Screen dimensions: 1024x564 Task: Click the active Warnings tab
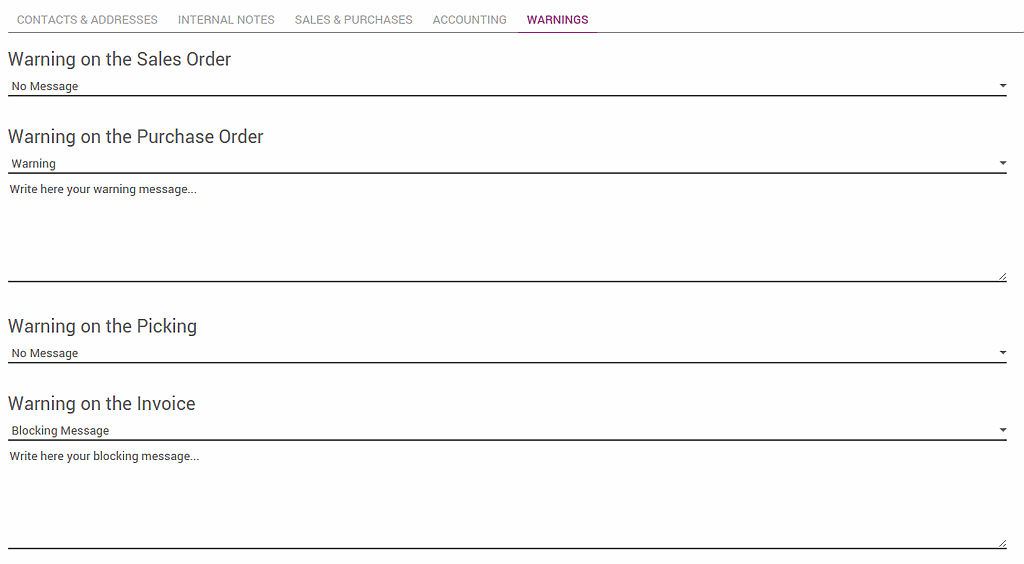click(x=557, y=19)
